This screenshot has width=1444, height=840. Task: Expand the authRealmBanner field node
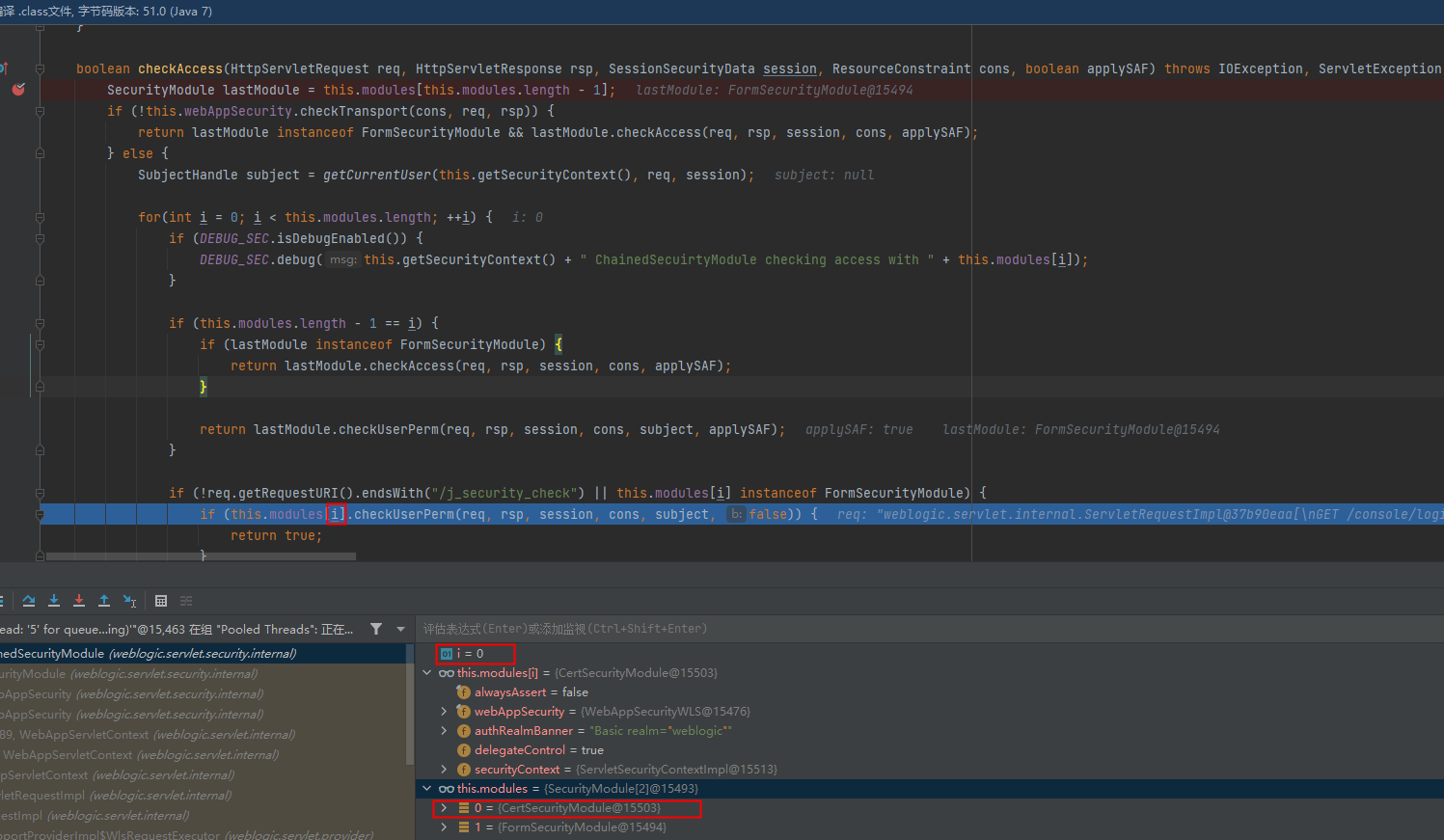click(x=444, y=731)
